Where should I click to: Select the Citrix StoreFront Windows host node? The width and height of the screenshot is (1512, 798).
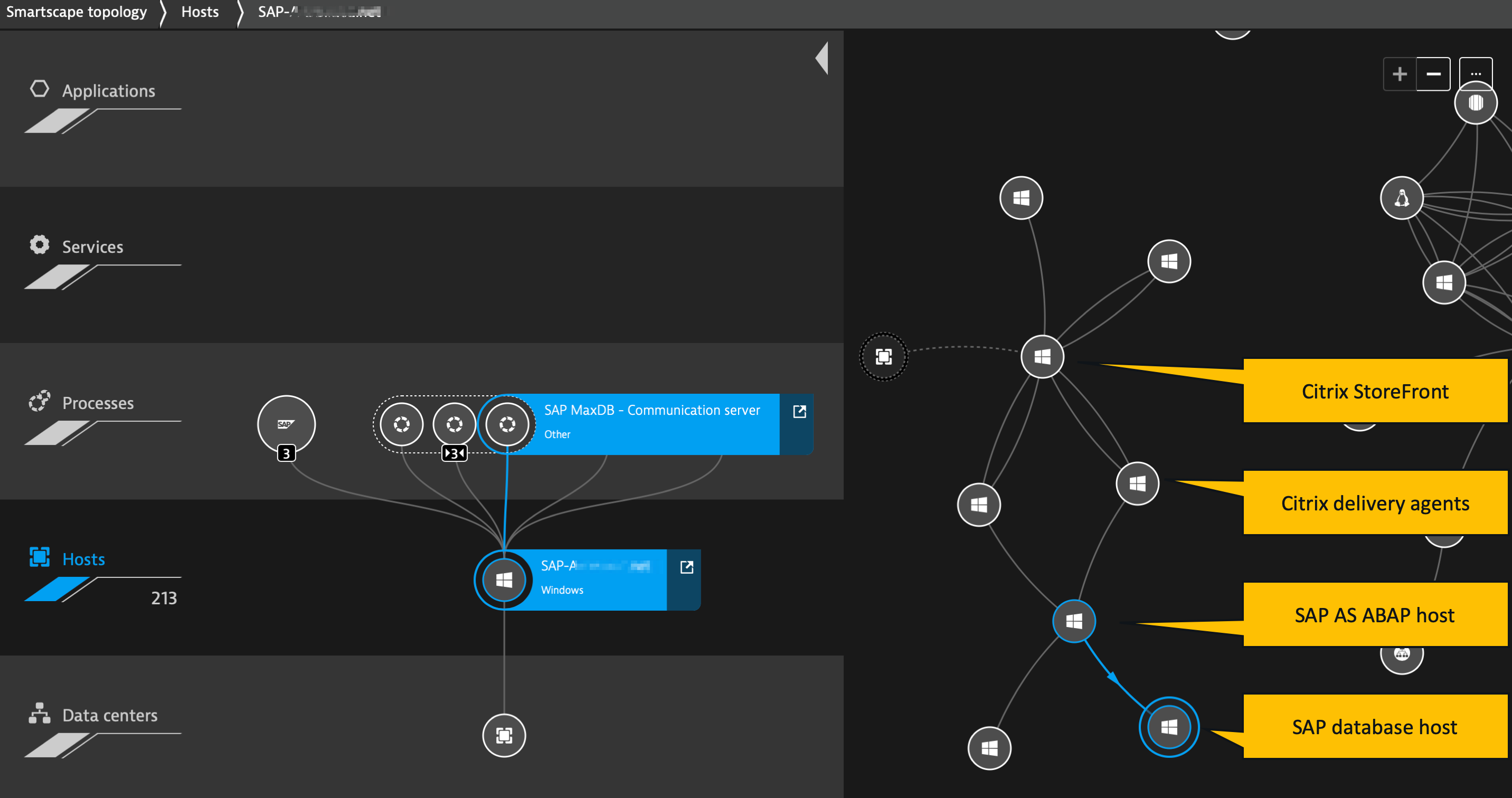(x=1042, y=356)
